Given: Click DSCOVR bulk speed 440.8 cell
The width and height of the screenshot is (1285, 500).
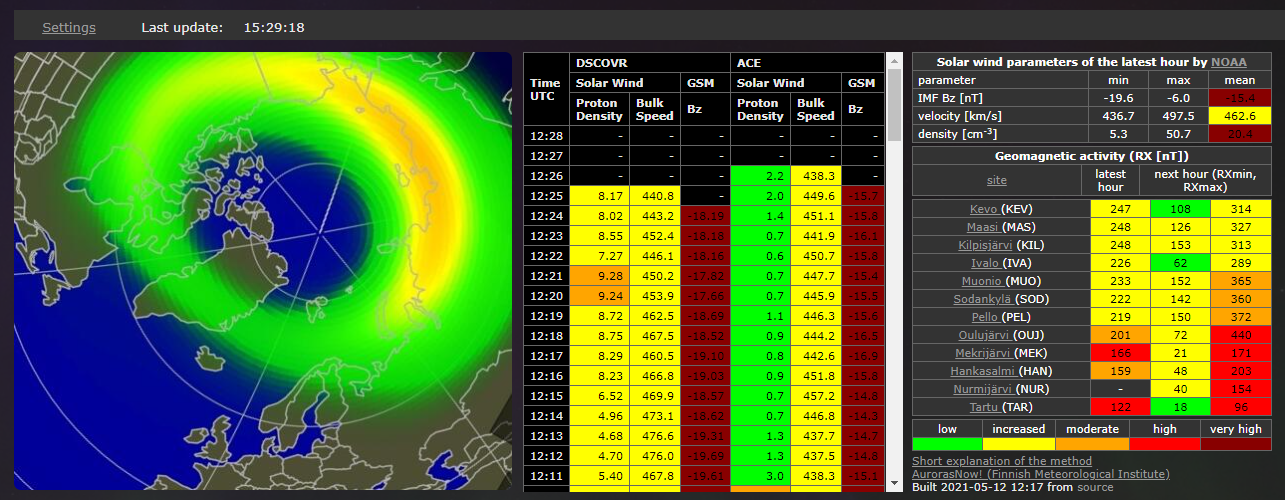Looking at the screenshot, I should pos(655,196).
